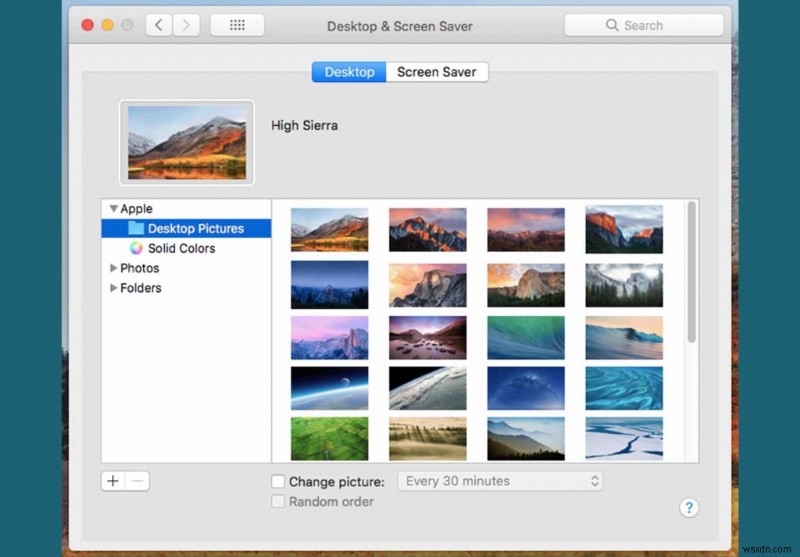Click the Search field
This screenshot has height=557, width=800.
[x=644, y=25]
